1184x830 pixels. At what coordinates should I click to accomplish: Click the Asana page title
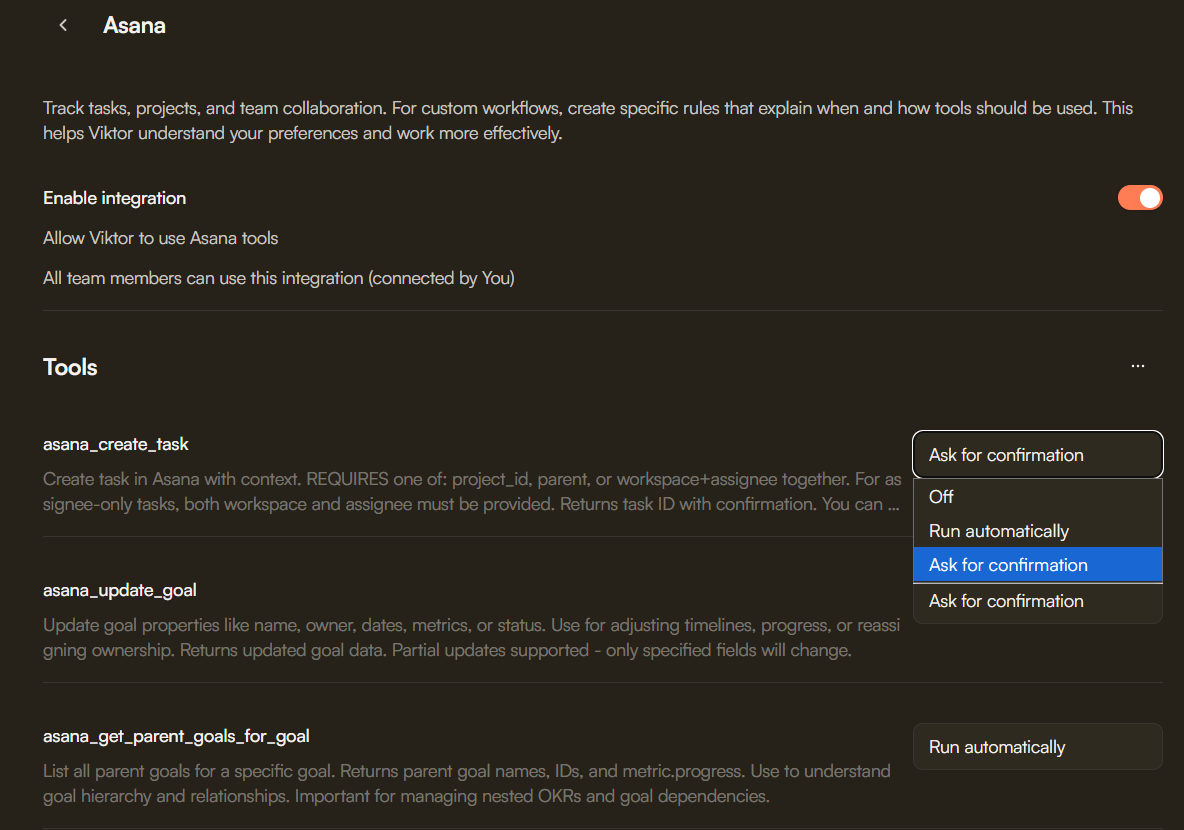click(134, 26)
